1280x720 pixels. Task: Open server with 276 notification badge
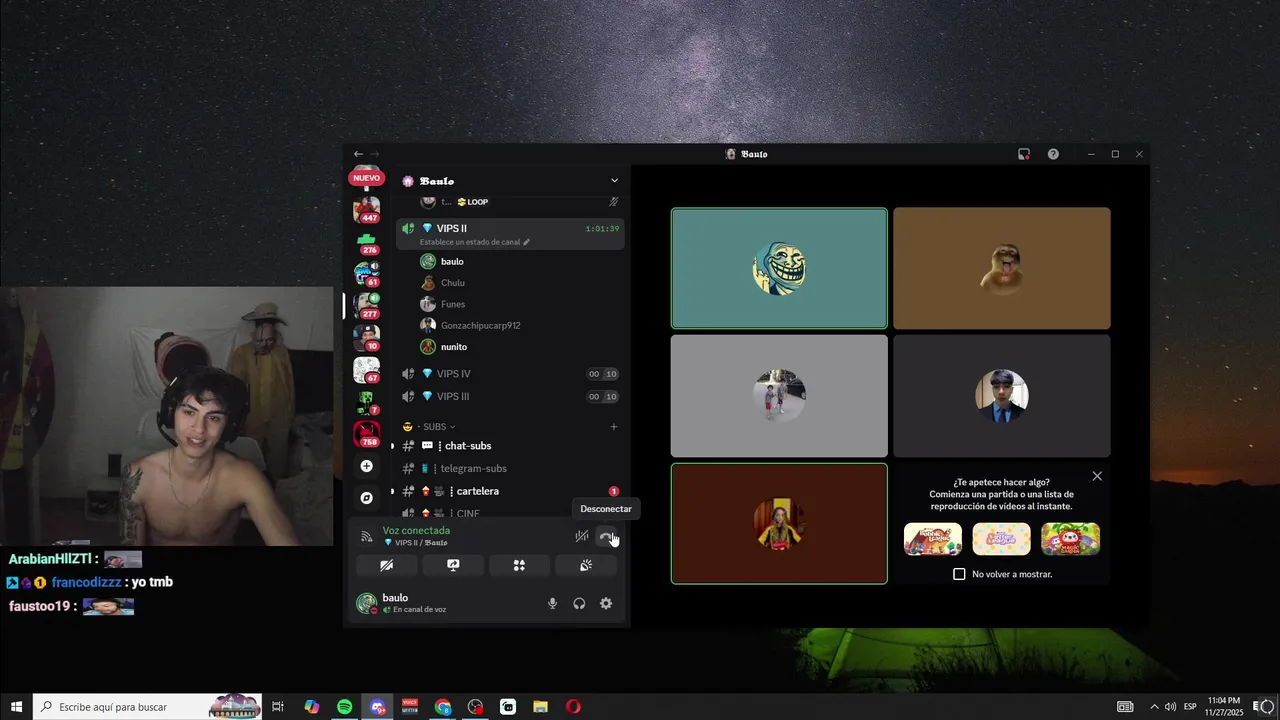[367, 241]
